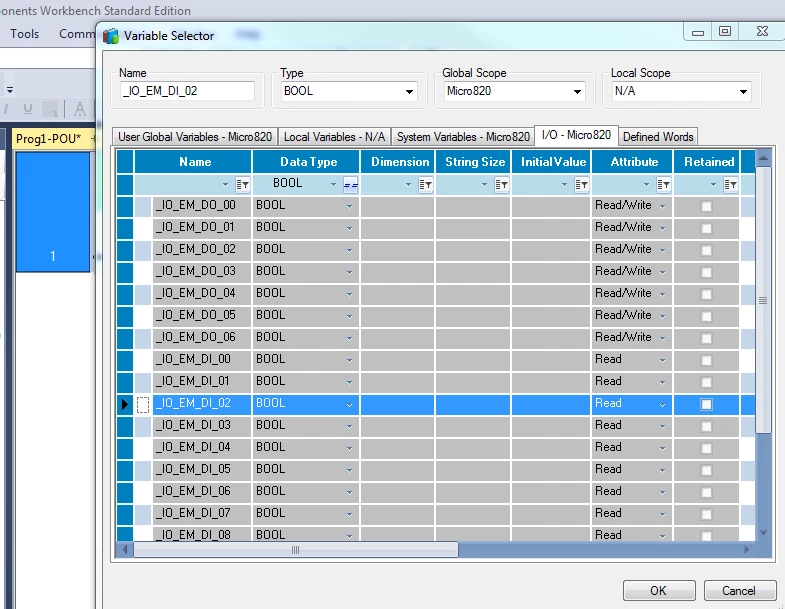Select the _IO_EM_DI_03 variable name
Image resolution: width=785 pixels, height=609 pixels.
(x=193, y=425)
